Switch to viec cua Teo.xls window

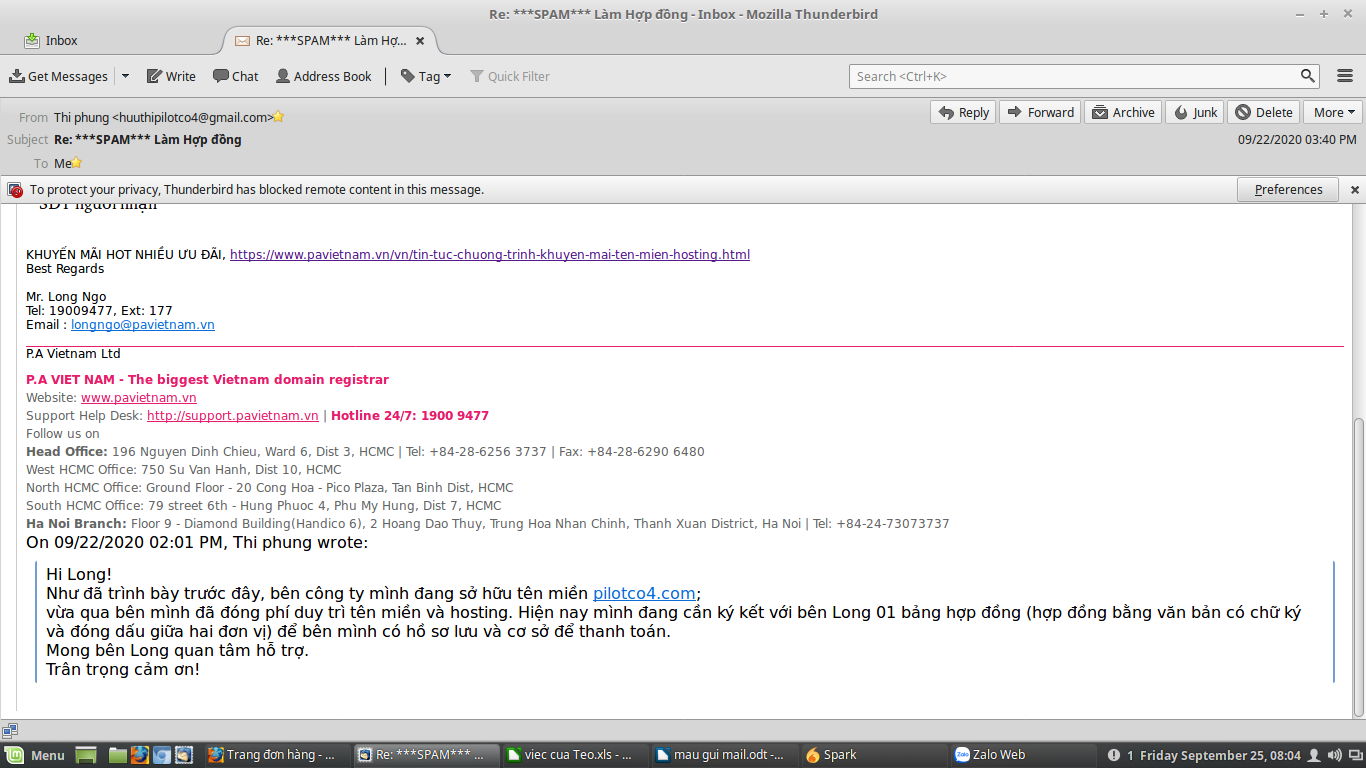pyautogui.click(x=573, y=755)
